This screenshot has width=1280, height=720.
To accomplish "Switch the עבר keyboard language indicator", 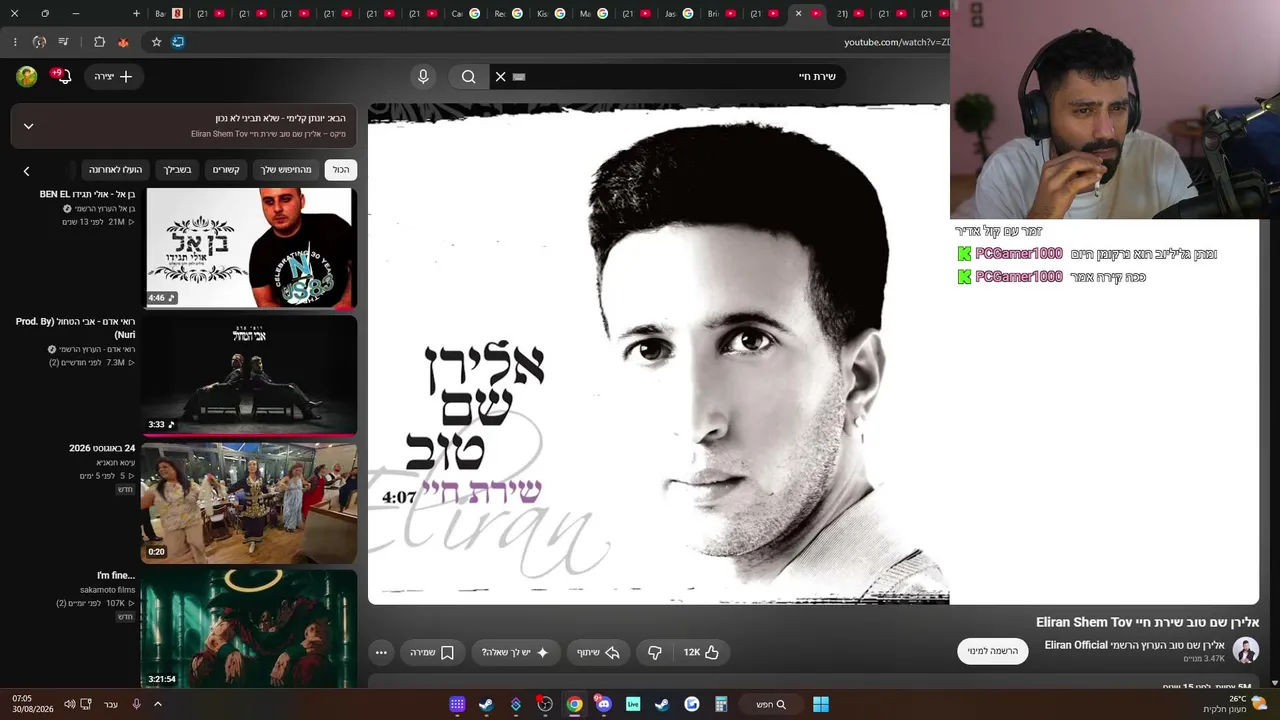I will click(x=111, y=704).
